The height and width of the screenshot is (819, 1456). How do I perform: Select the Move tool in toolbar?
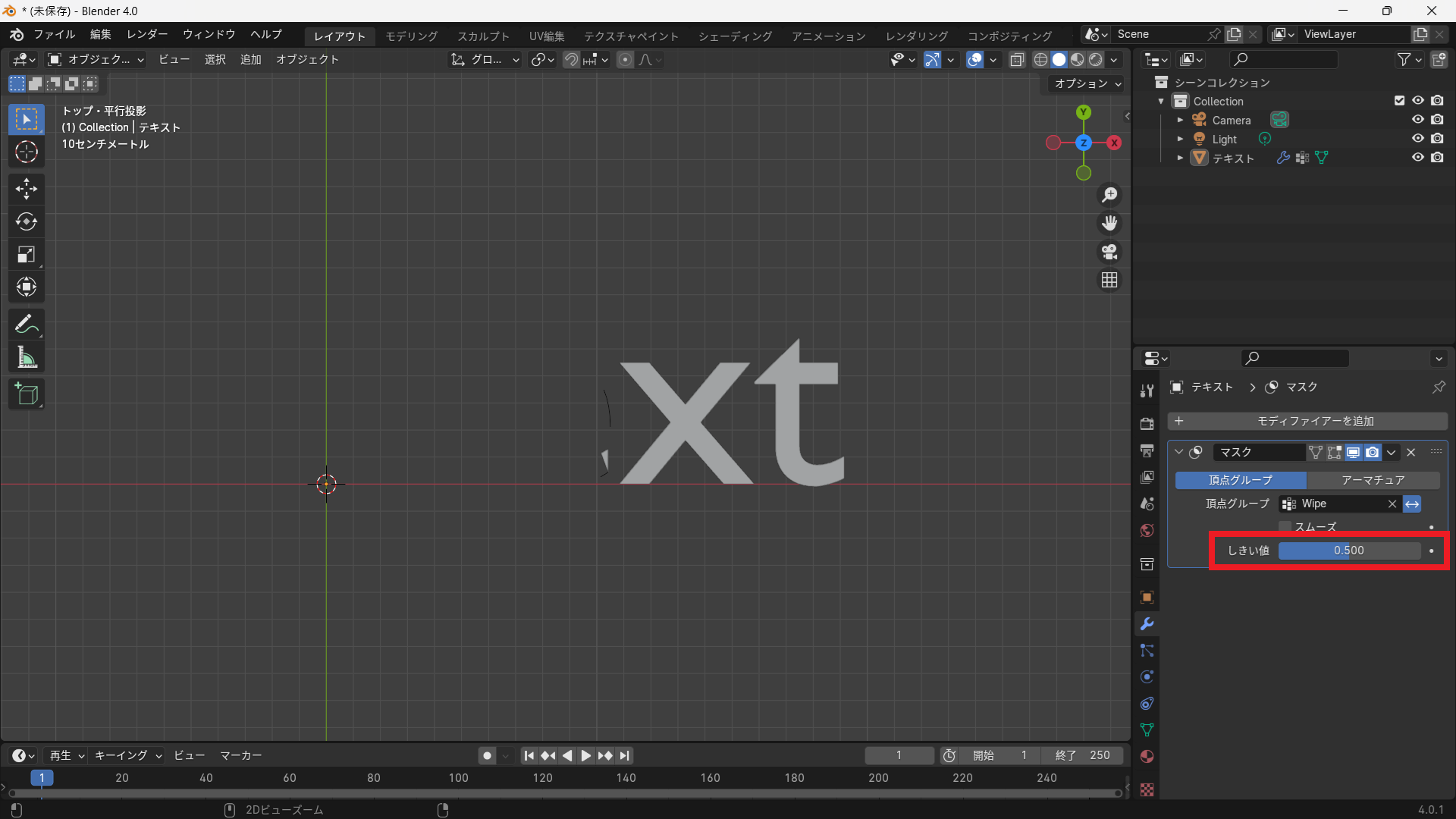(27, 188)
